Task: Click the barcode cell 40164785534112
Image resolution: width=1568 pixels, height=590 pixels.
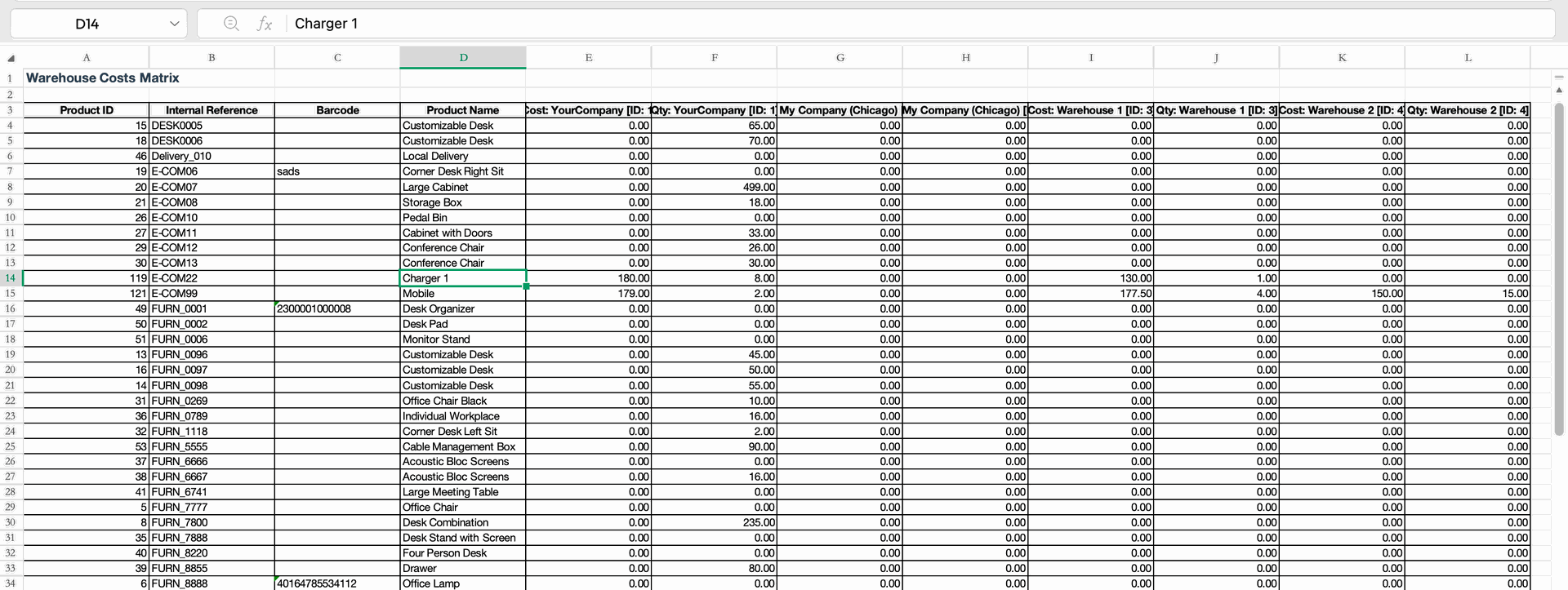Action: tap(337, 583)
